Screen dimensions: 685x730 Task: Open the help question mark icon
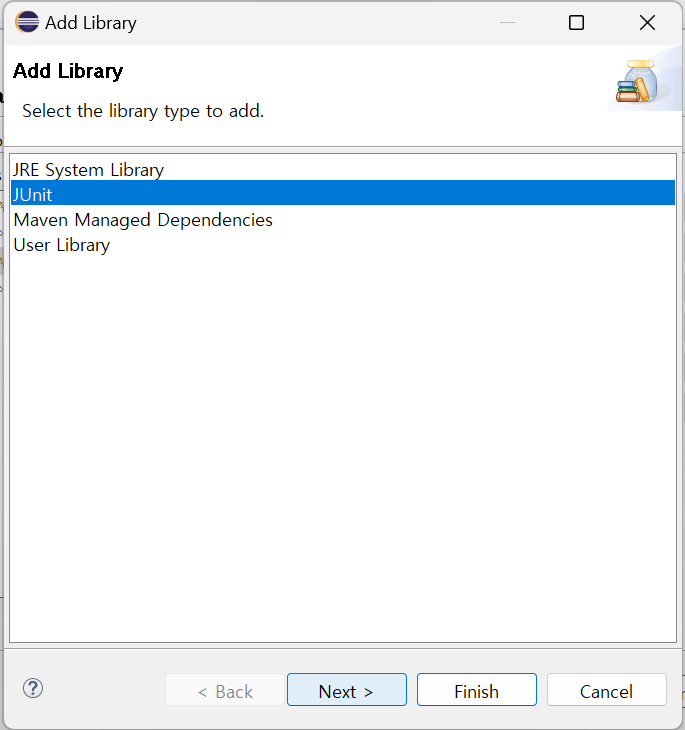(x=33, y=688)
